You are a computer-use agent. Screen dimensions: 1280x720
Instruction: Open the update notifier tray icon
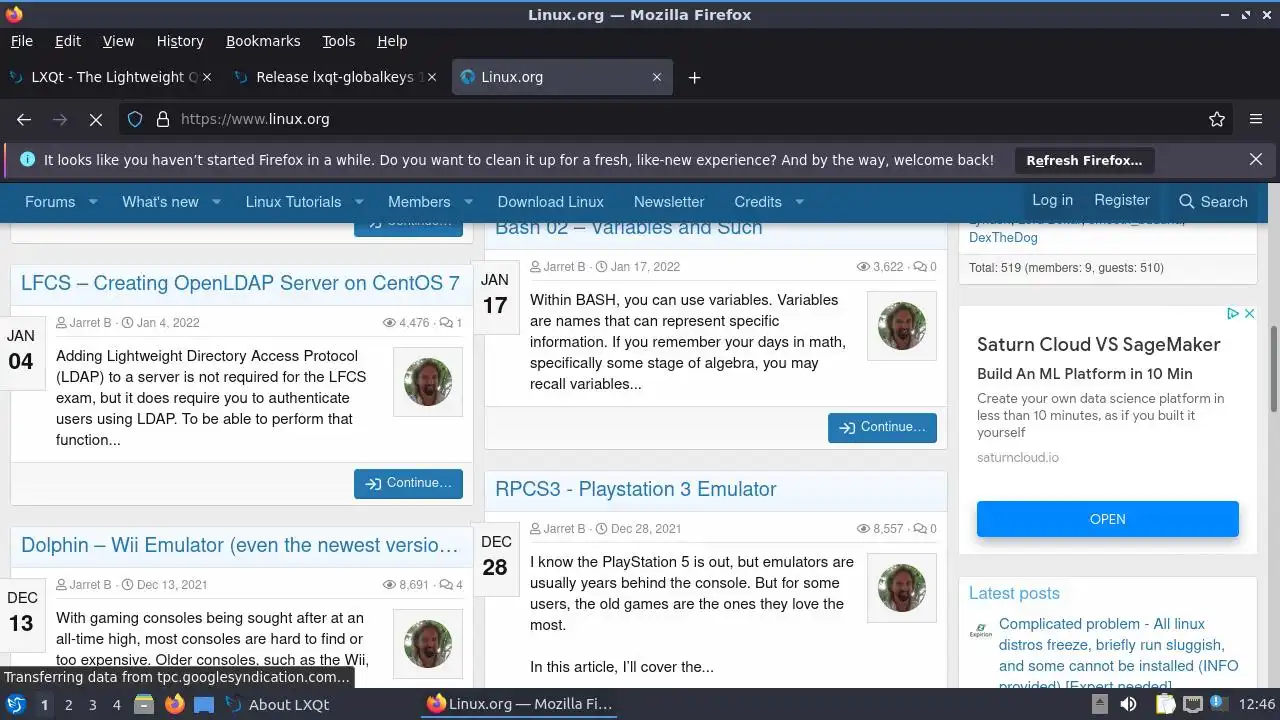(x=1218, y=704)
